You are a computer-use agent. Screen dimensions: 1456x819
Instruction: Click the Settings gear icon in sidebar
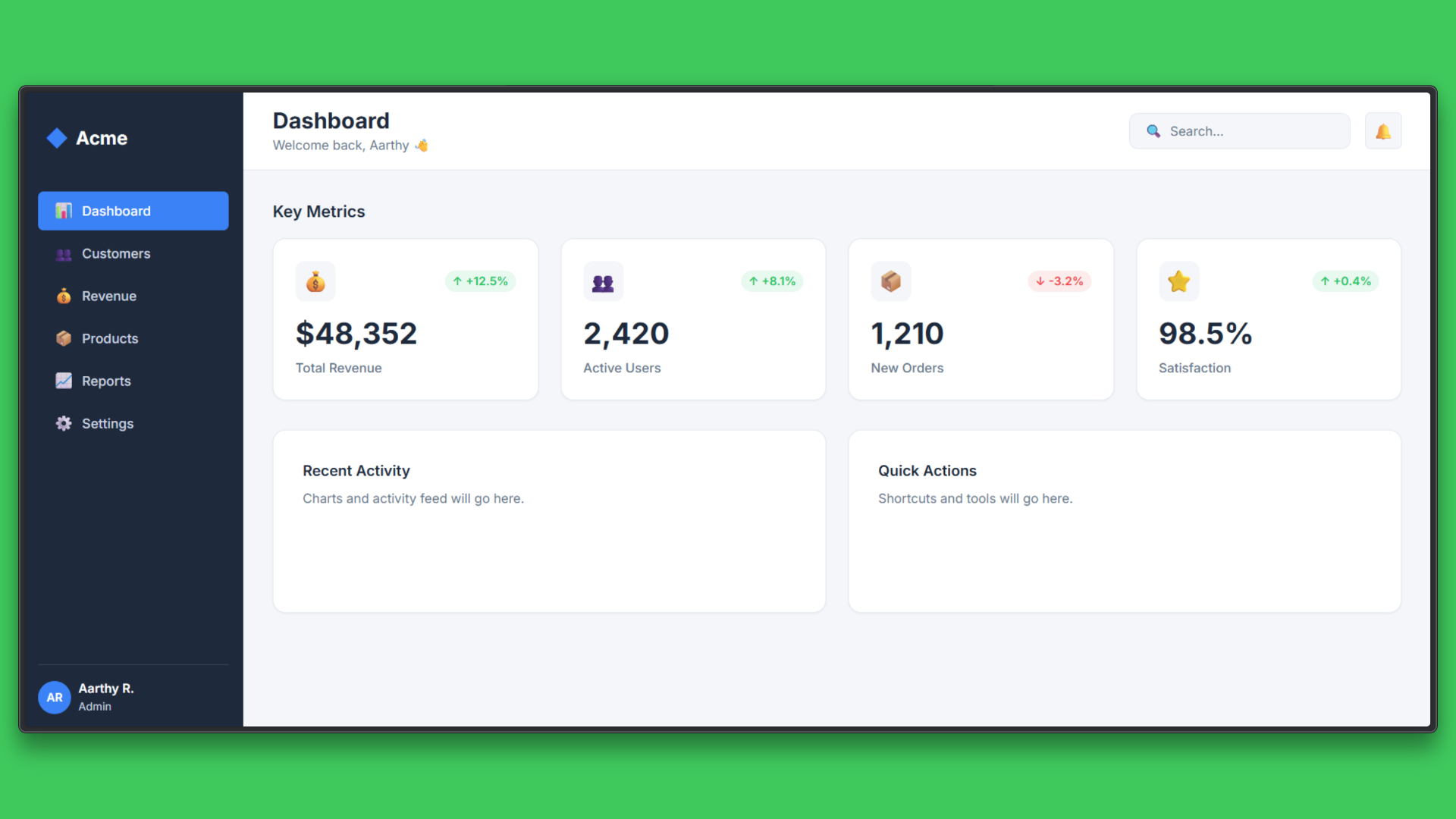click(x=64, y=423)
